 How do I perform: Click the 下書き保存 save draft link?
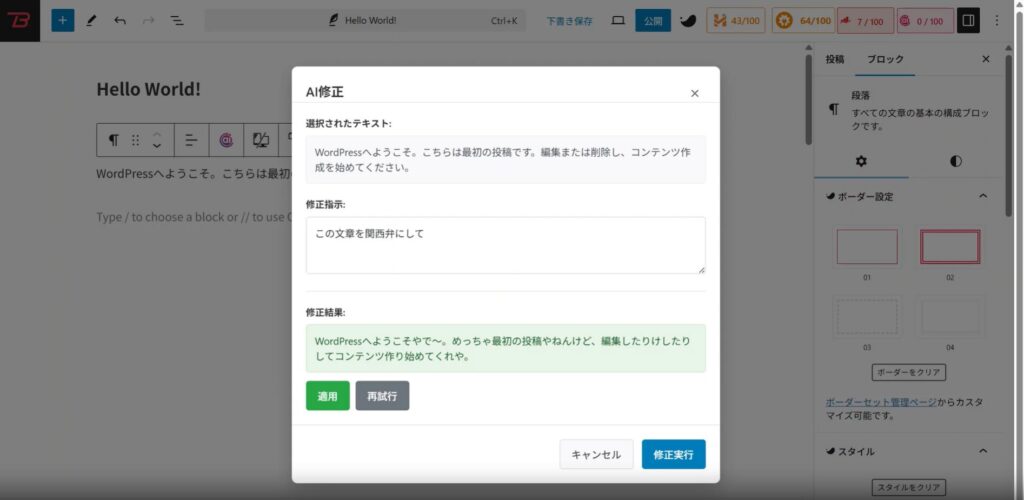click(569, 21)
